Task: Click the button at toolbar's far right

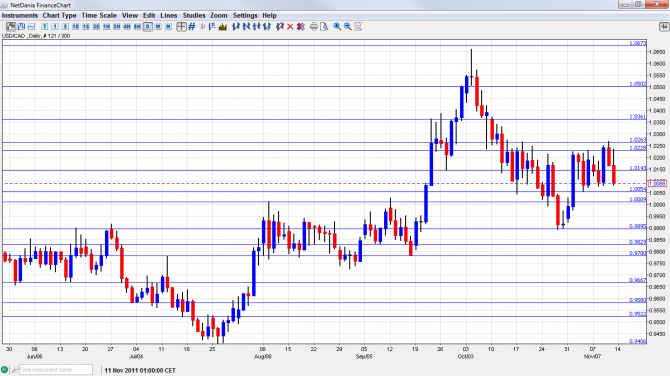Action: pos(664,26)
